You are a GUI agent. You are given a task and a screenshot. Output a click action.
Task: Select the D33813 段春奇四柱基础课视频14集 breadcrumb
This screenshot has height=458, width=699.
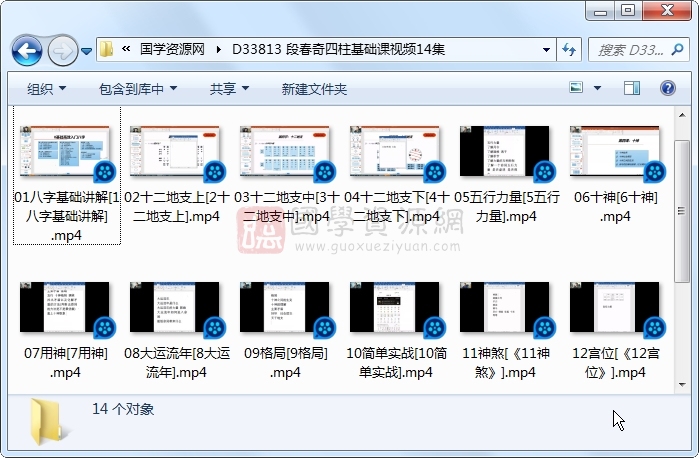338,49
